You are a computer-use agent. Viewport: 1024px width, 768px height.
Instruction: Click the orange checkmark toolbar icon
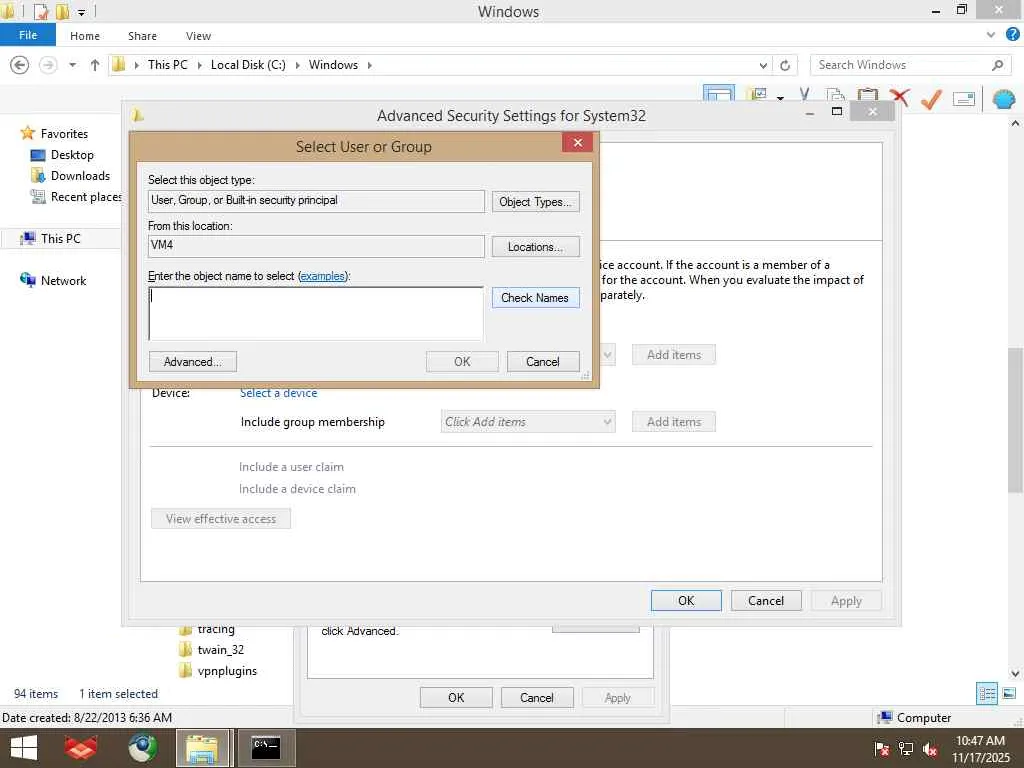931,98
